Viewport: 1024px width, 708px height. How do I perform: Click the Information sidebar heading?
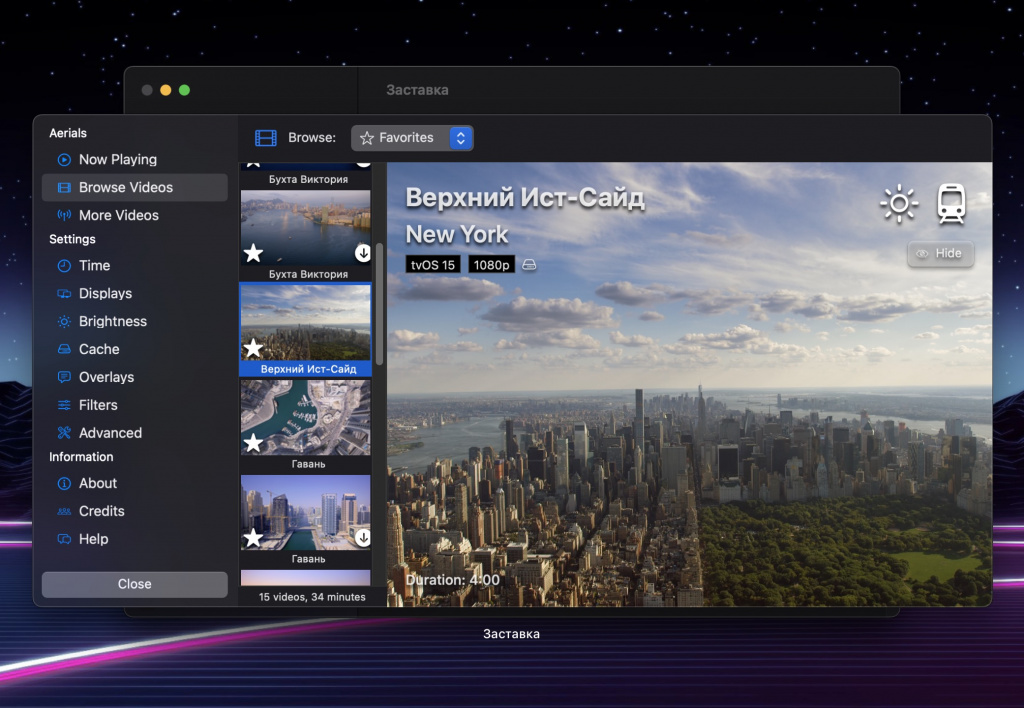coord(81,457)
